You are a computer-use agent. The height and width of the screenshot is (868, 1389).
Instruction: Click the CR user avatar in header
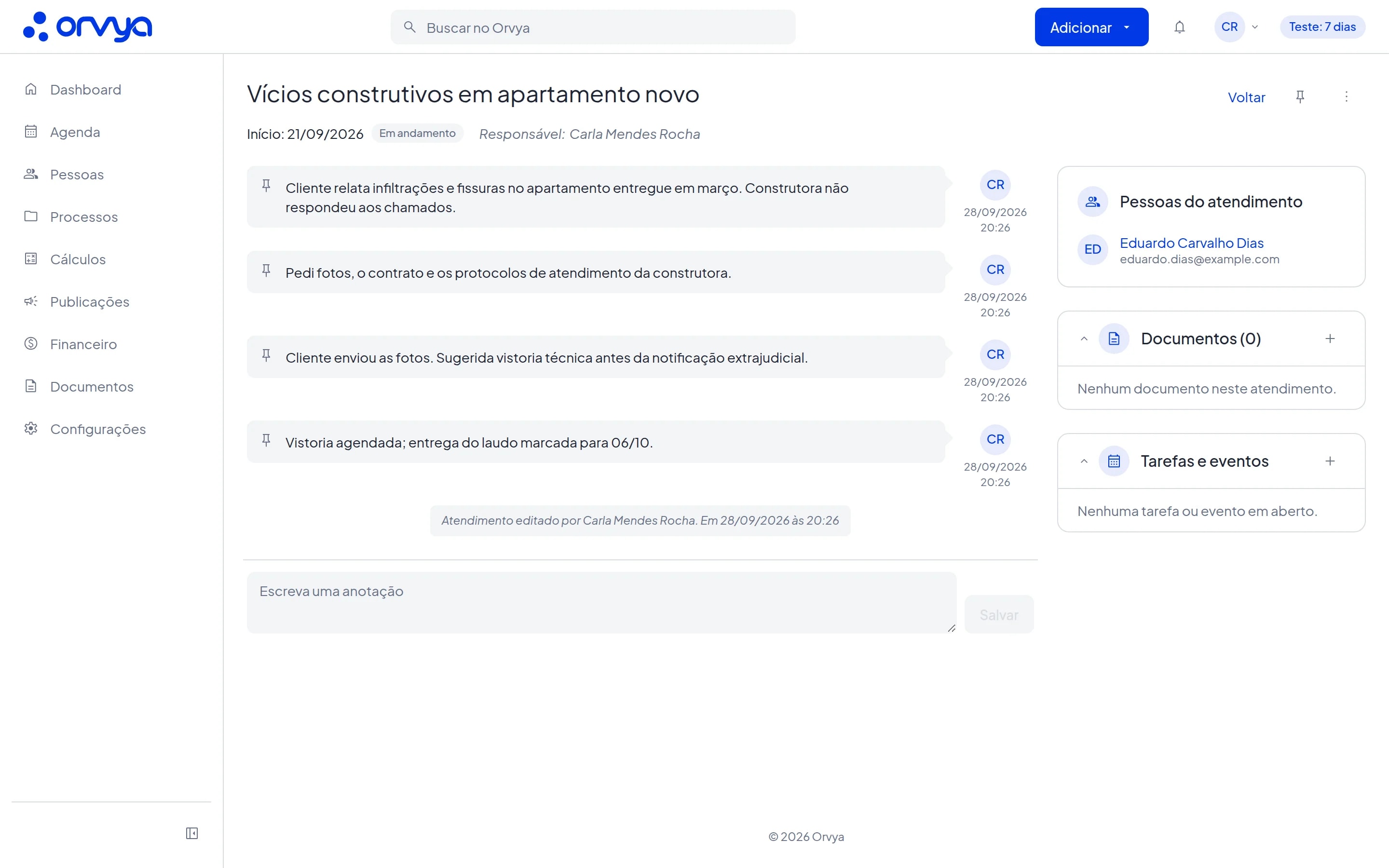click(x=1229, y=27)
